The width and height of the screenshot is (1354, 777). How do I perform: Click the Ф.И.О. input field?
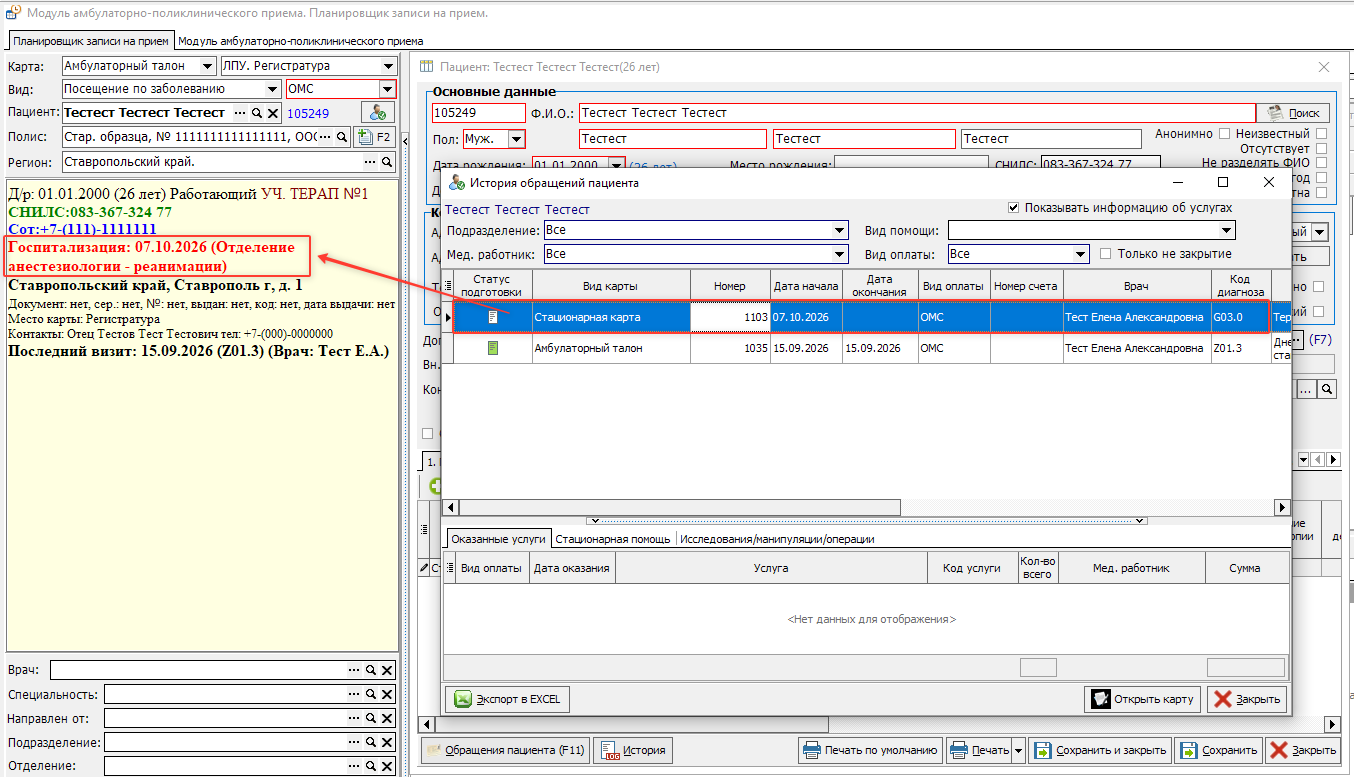point(917,113)
